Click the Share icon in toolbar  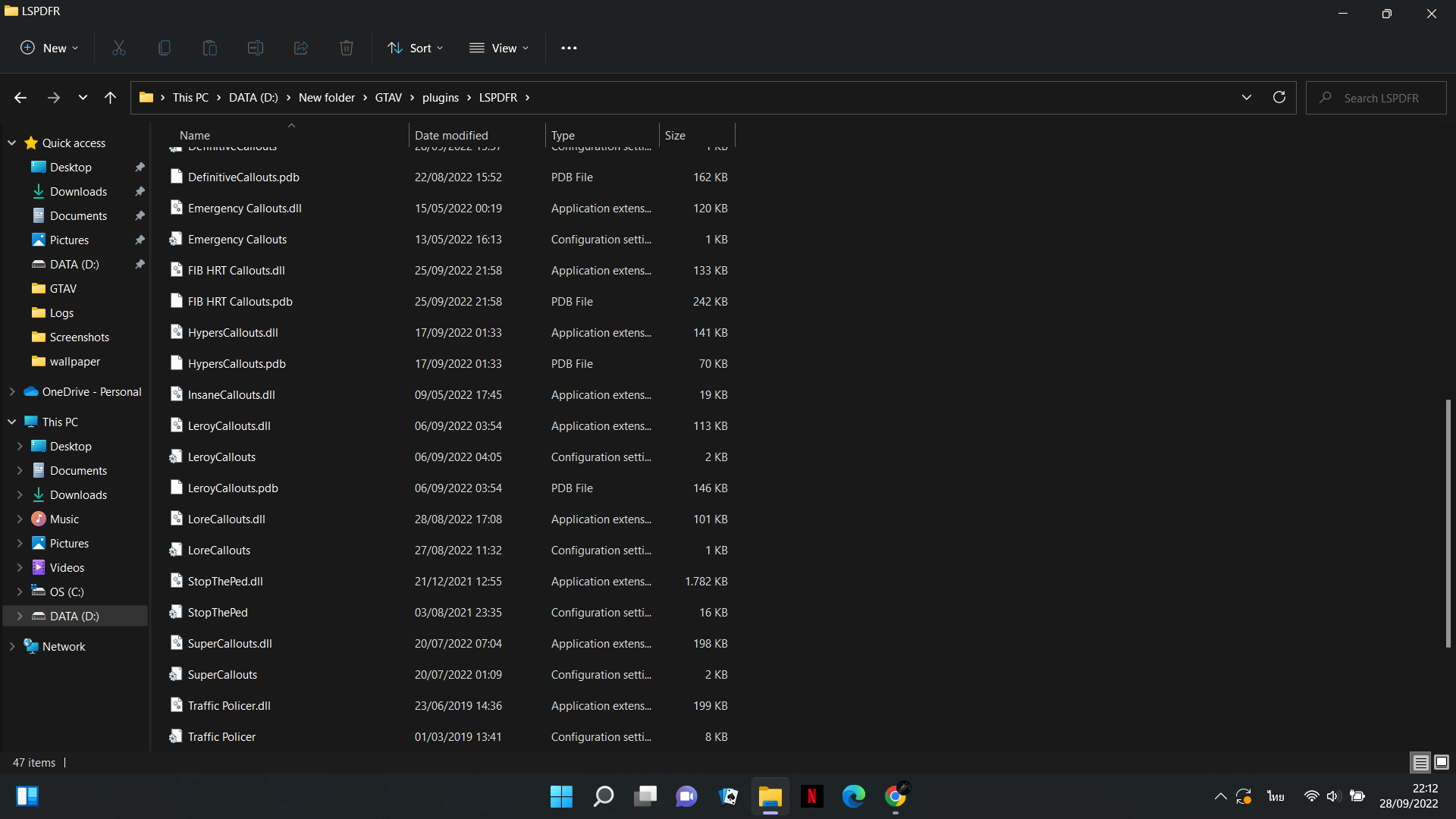point(301,48)
